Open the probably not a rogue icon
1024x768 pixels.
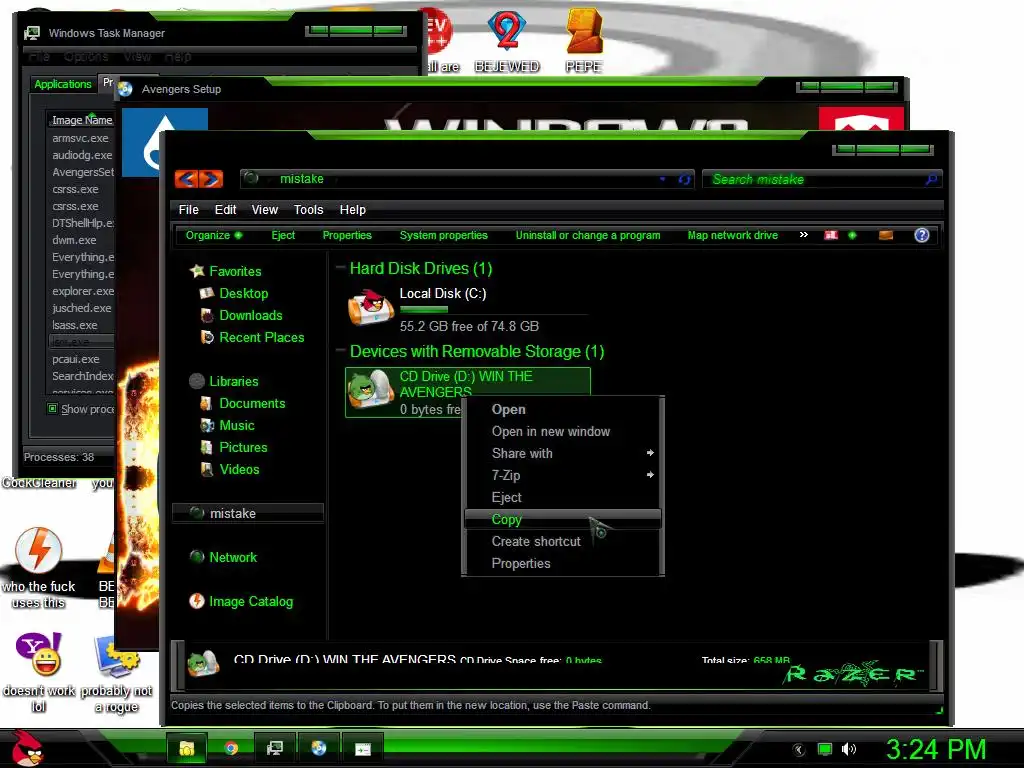click(x=116, y=674)
